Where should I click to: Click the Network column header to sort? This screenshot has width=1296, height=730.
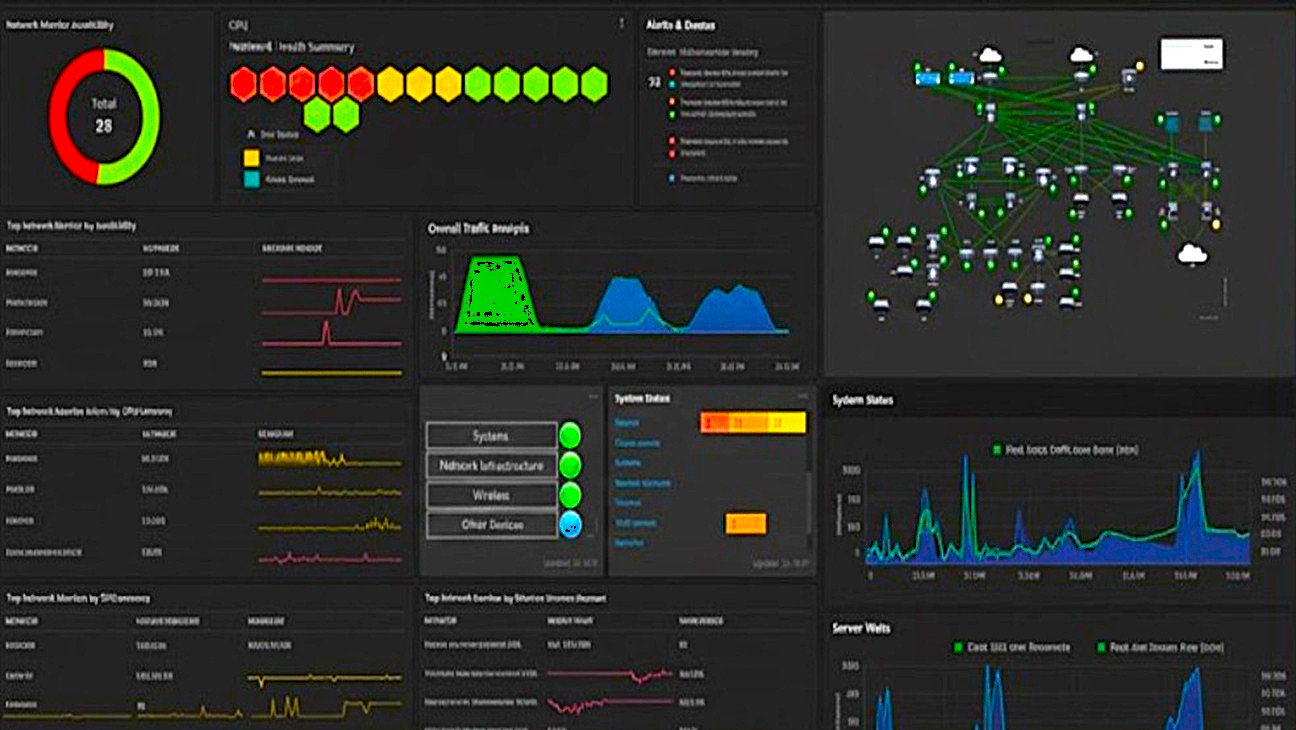(x=22, y=246)
